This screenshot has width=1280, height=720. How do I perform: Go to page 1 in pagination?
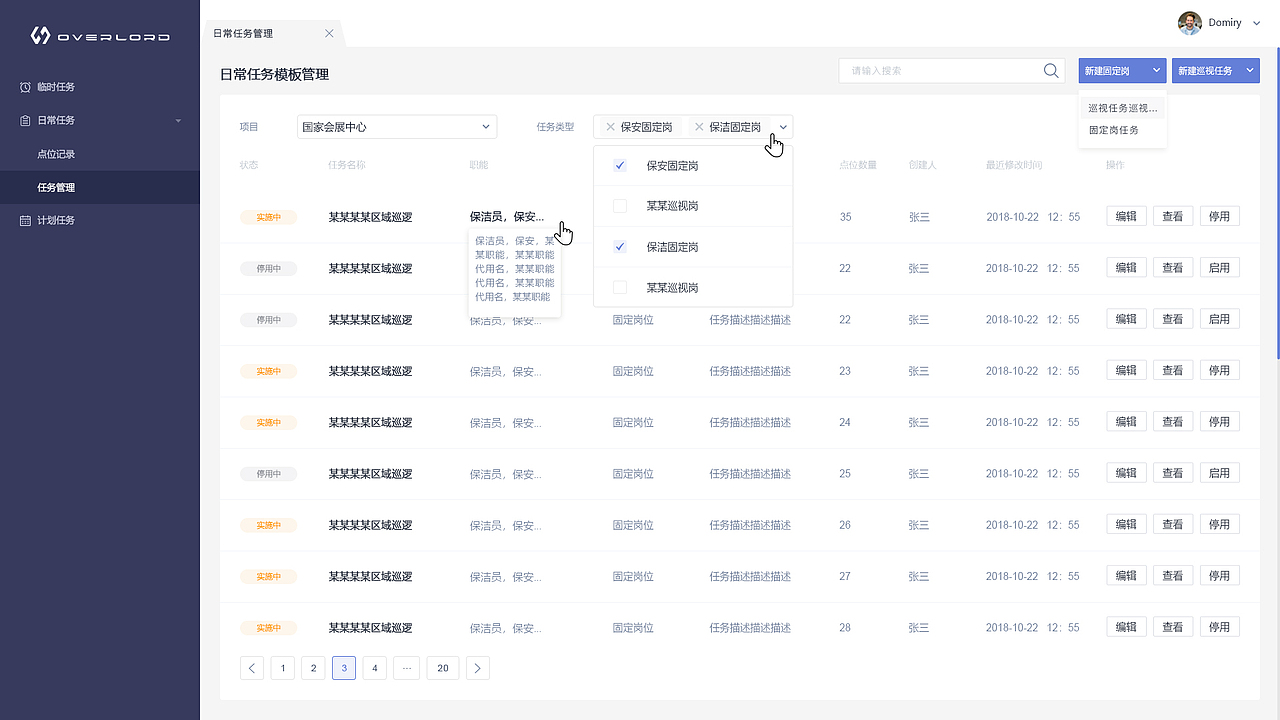click(283, 668)
